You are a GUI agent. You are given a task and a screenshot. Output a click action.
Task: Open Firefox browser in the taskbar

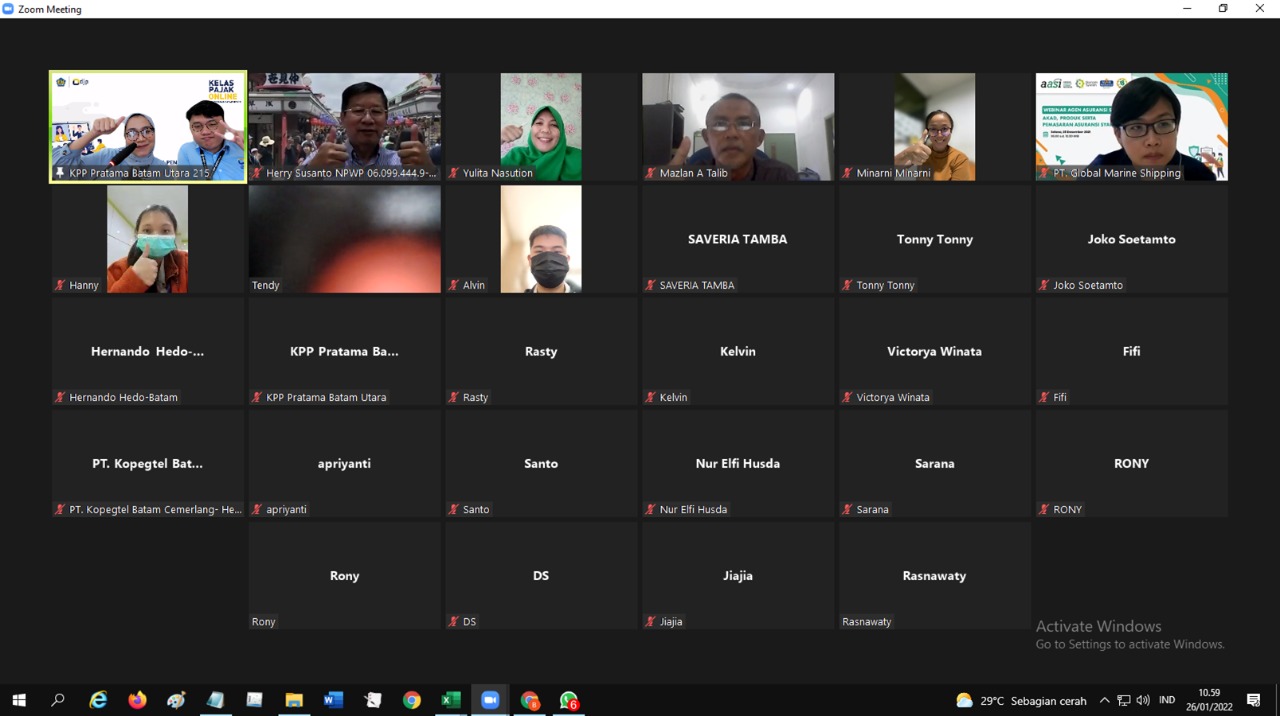tap(137, 700)
